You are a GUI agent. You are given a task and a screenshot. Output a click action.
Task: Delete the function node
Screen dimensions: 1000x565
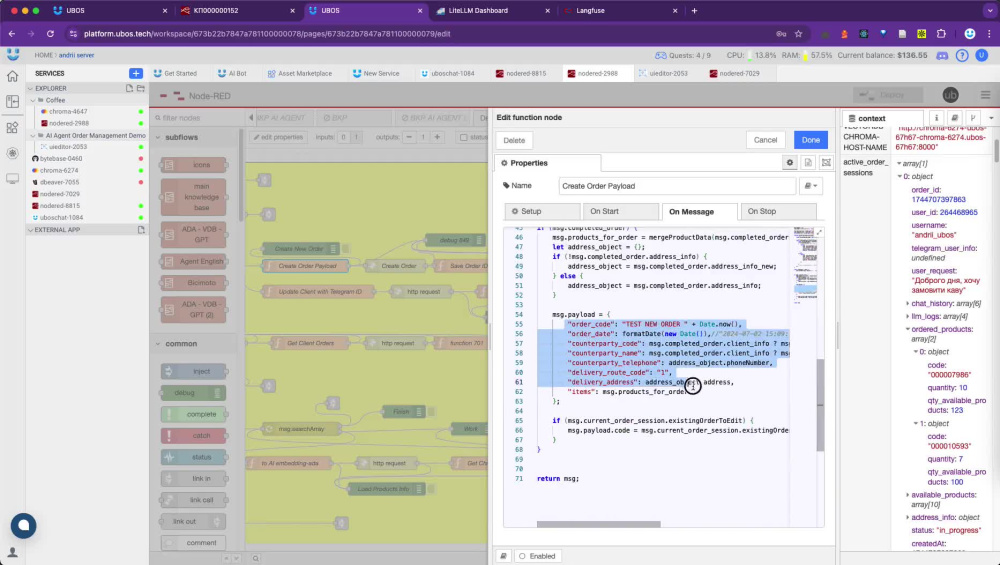514,140
